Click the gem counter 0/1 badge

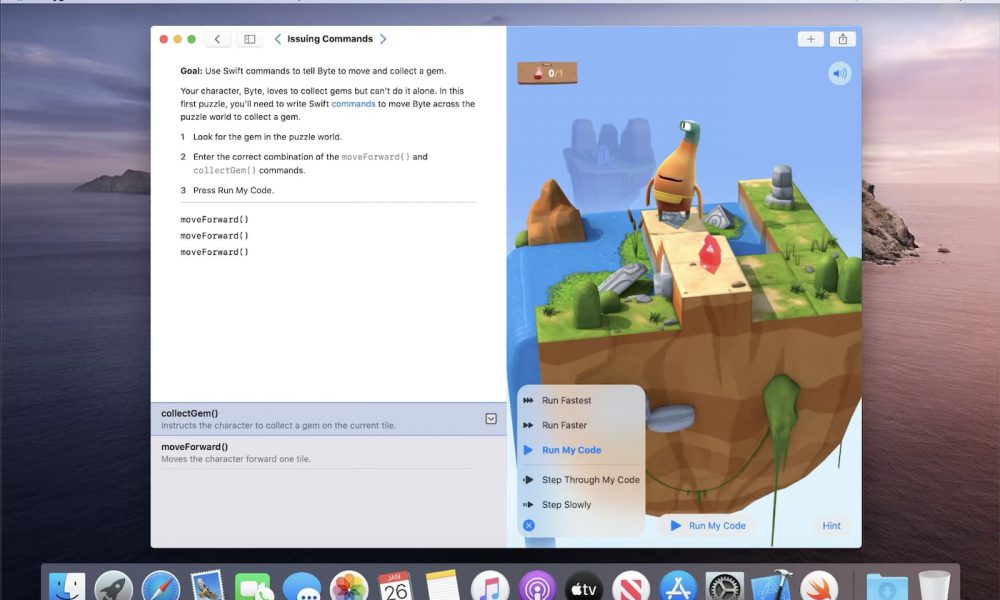[547, 73]
